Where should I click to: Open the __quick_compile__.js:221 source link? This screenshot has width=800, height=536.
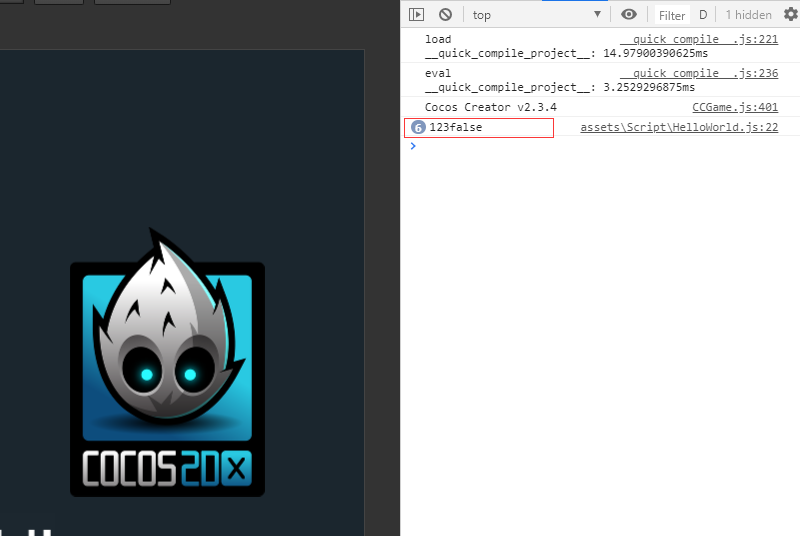699,39
